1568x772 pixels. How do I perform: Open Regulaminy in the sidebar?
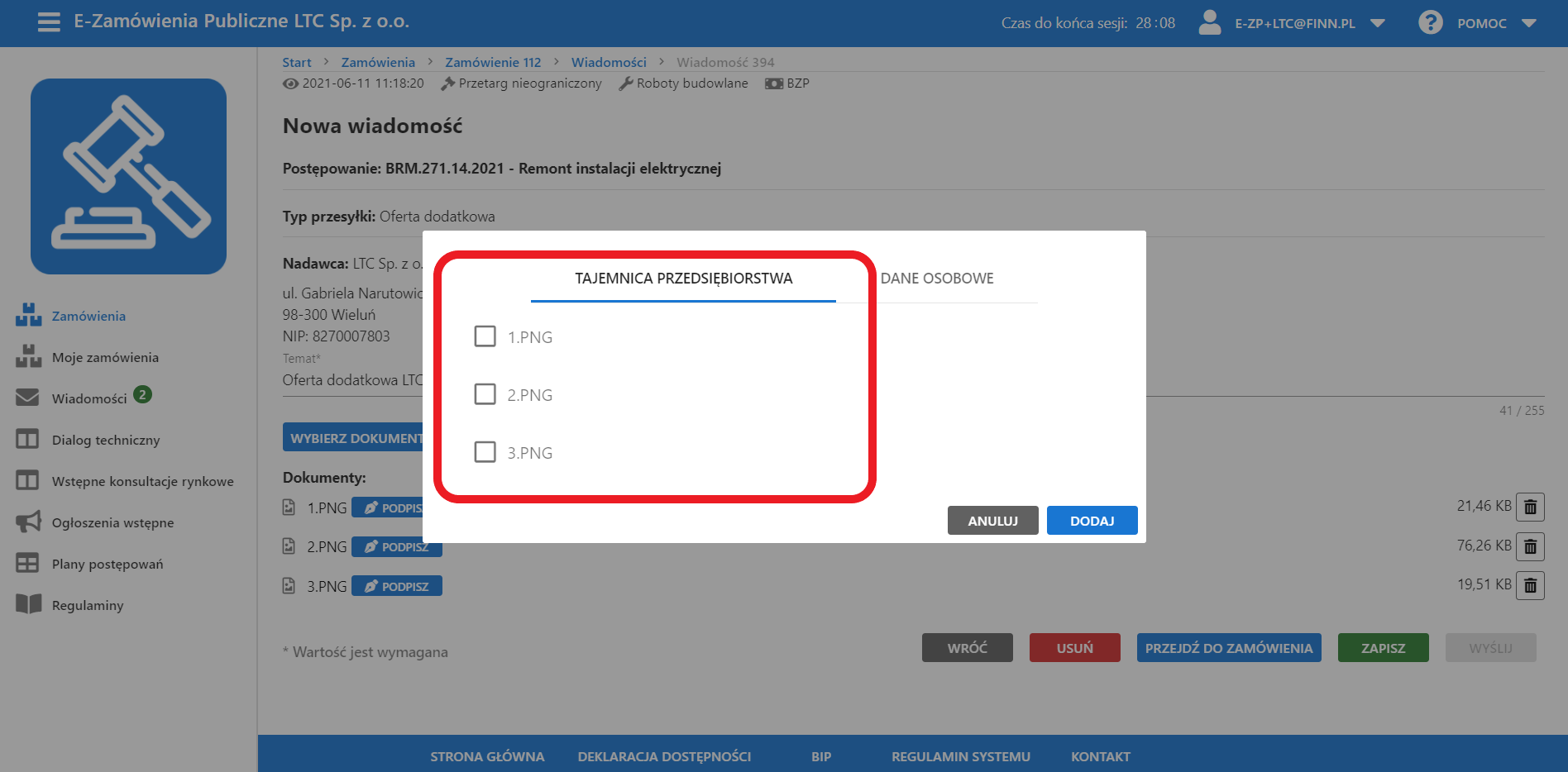pyautogui.click(x=88, y=605)
